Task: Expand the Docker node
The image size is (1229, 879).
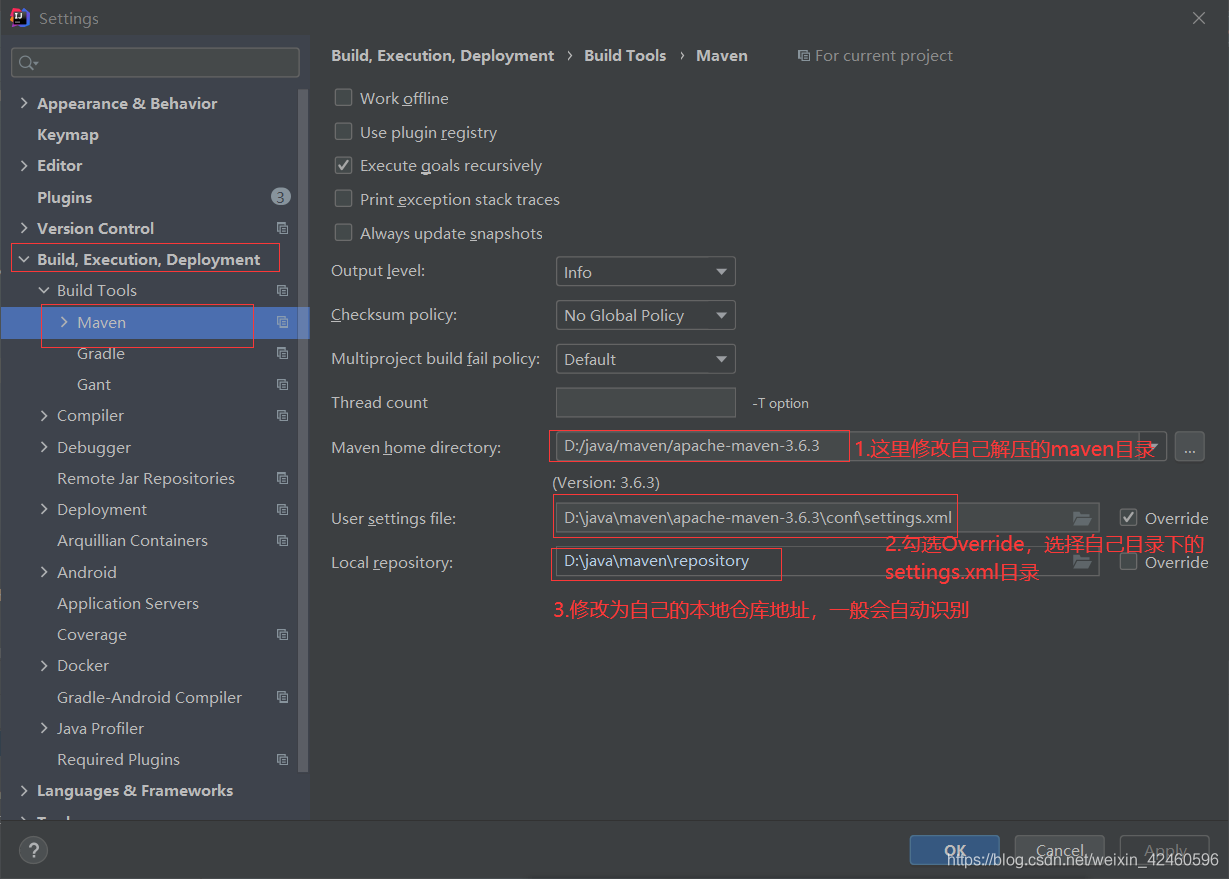Action: (44, 665)
